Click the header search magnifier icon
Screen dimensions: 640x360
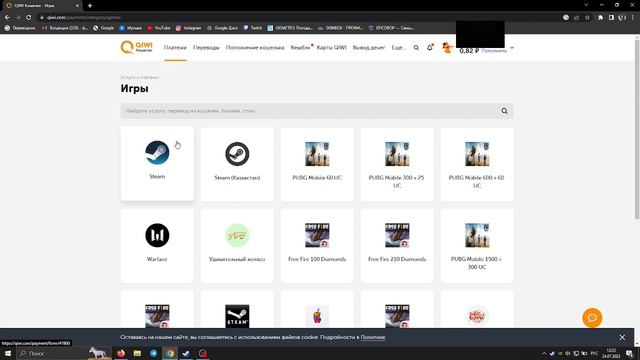tap(416, 48)
